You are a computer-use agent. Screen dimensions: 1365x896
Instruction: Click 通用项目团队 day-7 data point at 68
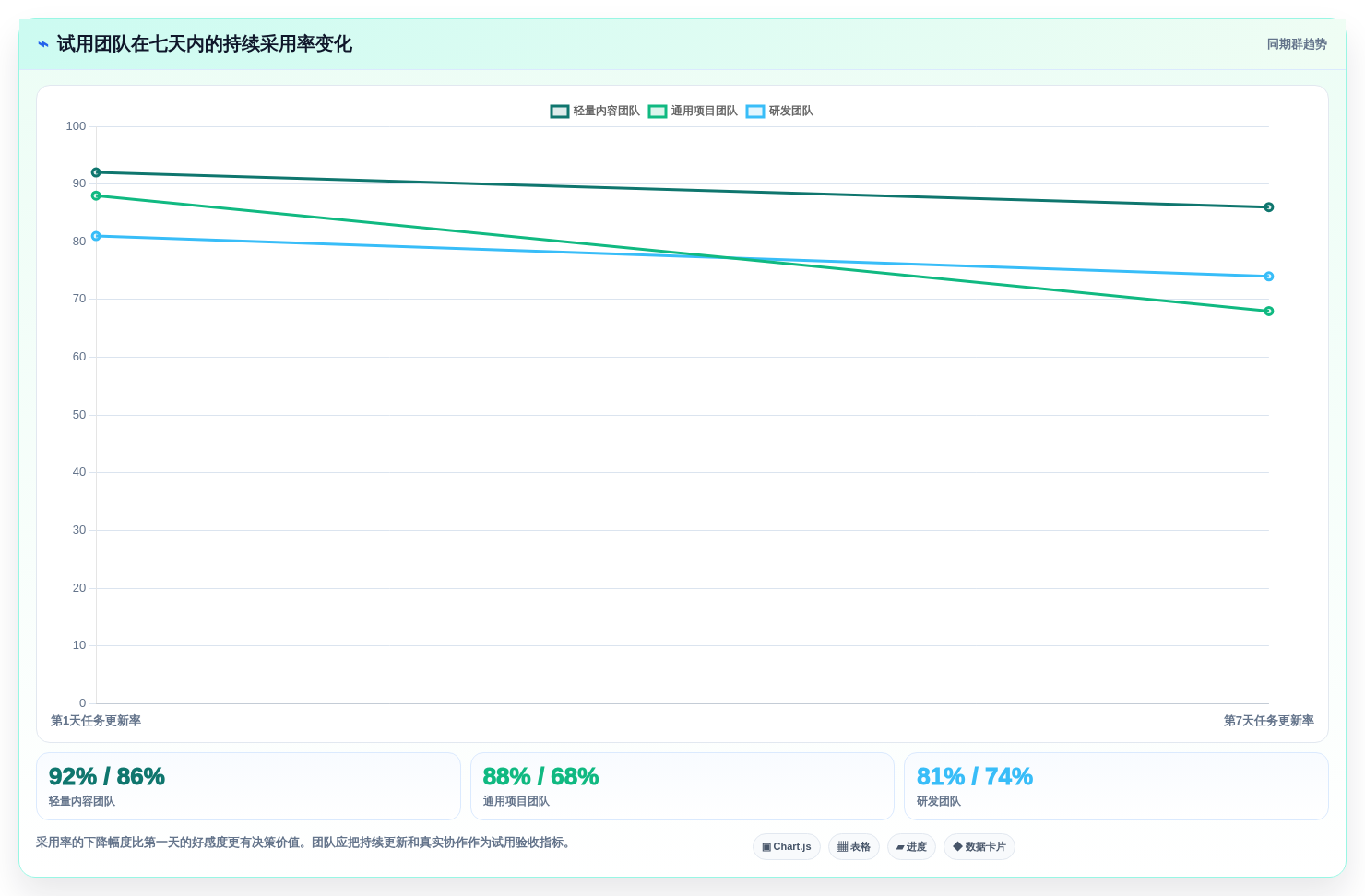tap(1269, 311)
